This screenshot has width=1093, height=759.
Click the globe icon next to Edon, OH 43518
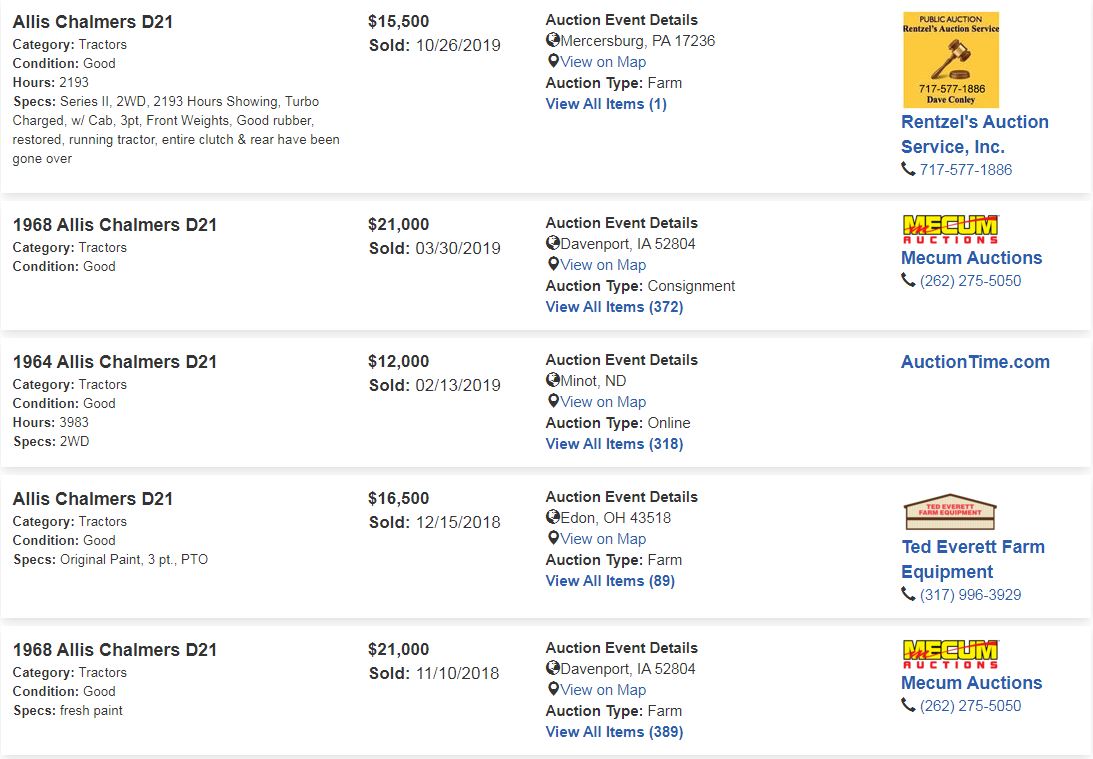coord(553,517)
